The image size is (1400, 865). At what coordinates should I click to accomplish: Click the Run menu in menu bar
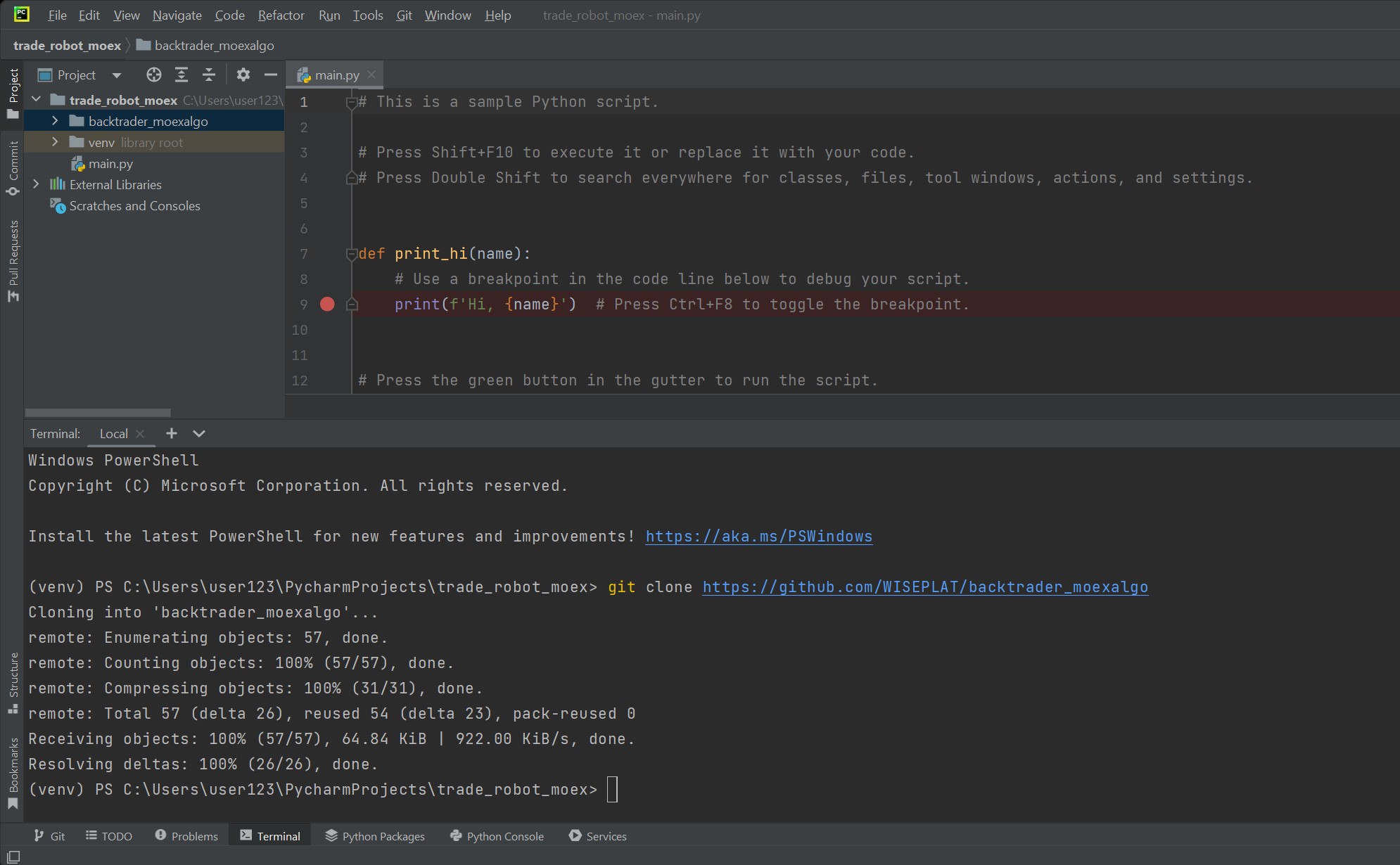328,15
